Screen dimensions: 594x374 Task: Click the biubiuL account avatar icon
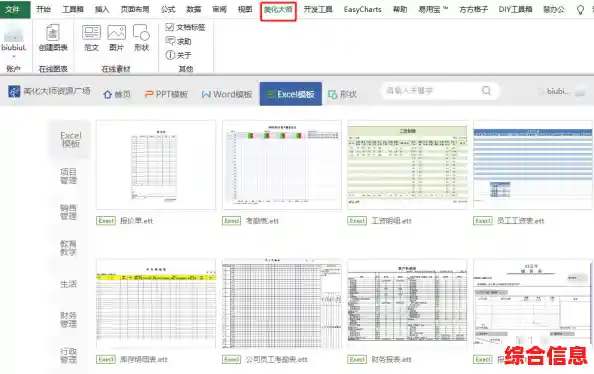13,34
